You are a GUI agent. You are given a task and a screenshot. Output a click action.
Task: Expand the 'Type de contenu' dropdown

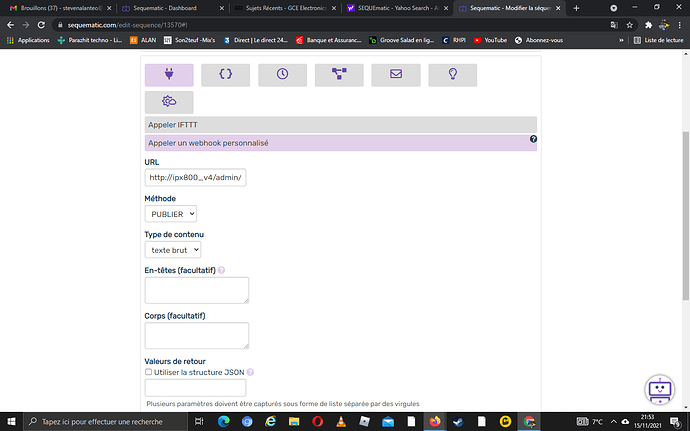[x=173, y=250]
